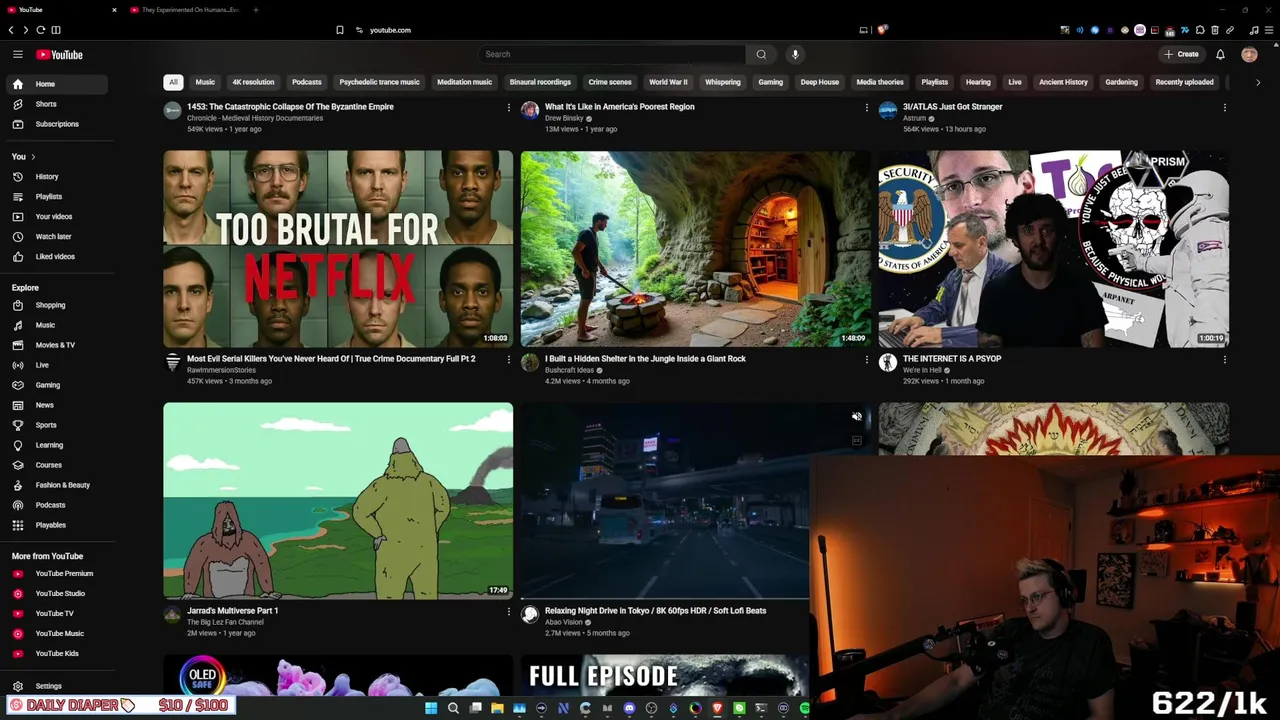This screenshot has width=1280, height=720.
Task: Open the Windows Start menu
Action: tap(431, 708)
